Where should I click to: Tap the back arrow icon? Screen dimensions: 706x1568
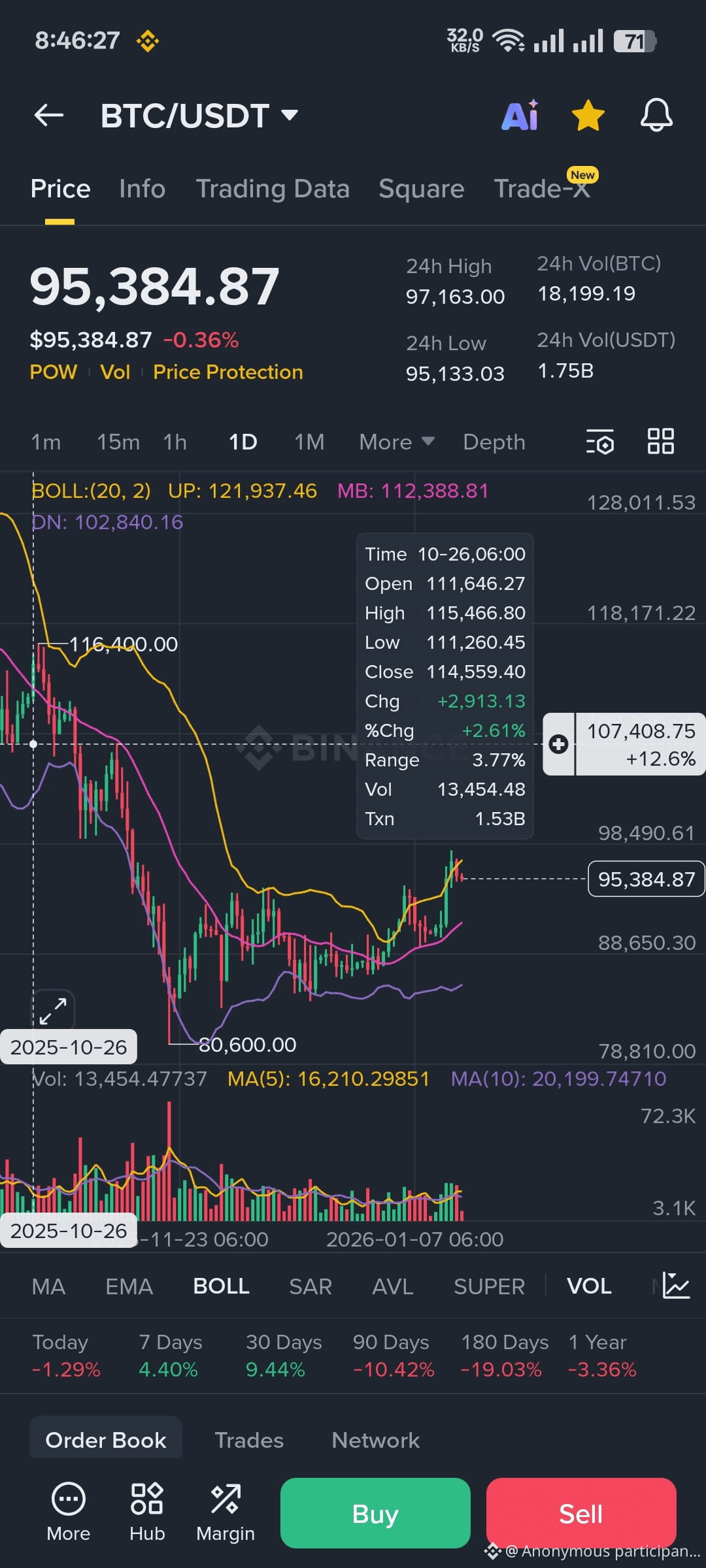coord(49,116)
